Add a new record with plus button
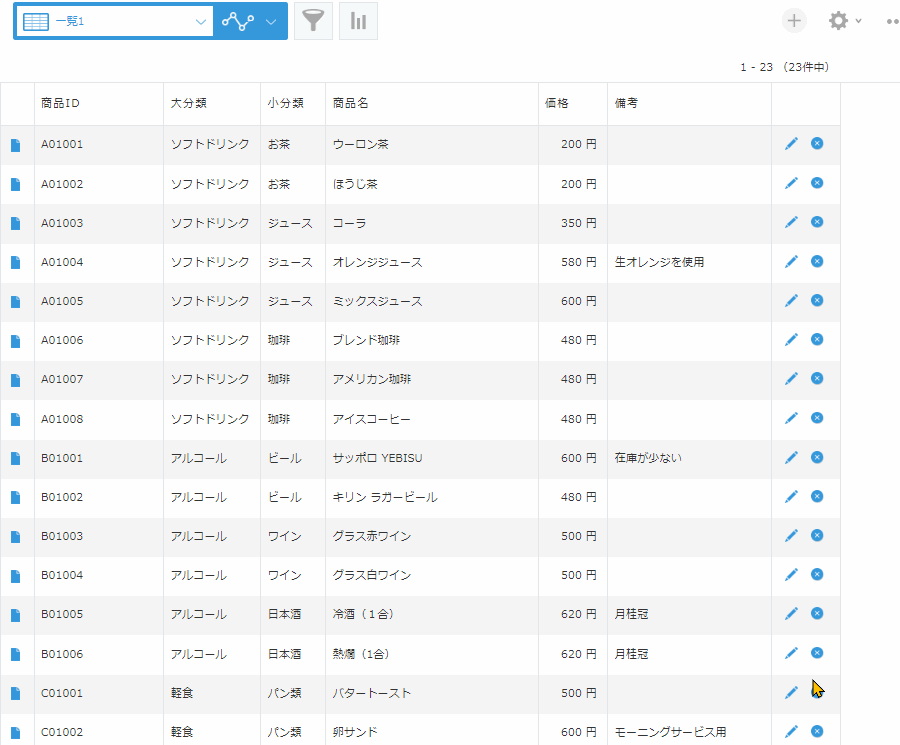Image resolution: width=900 pixels, height=745 pixels. pyautogui.click(x=793, y=20)
